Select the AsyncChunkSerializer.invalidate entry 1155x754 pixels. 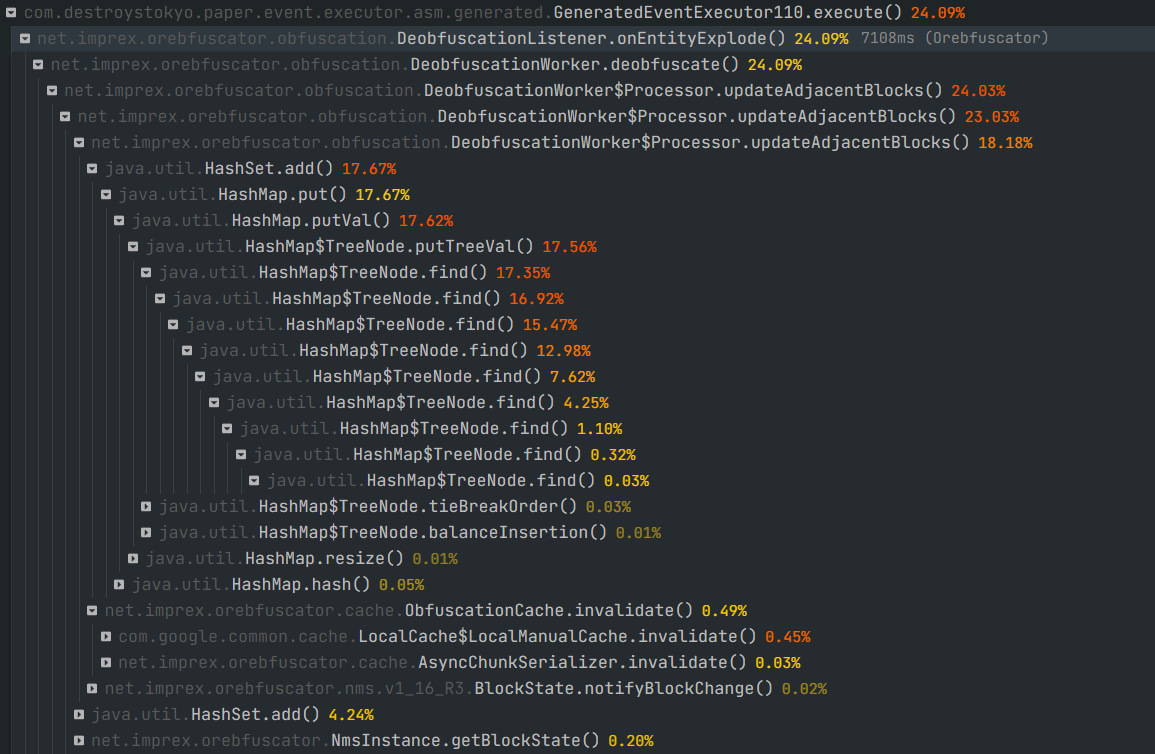point(430,662)
